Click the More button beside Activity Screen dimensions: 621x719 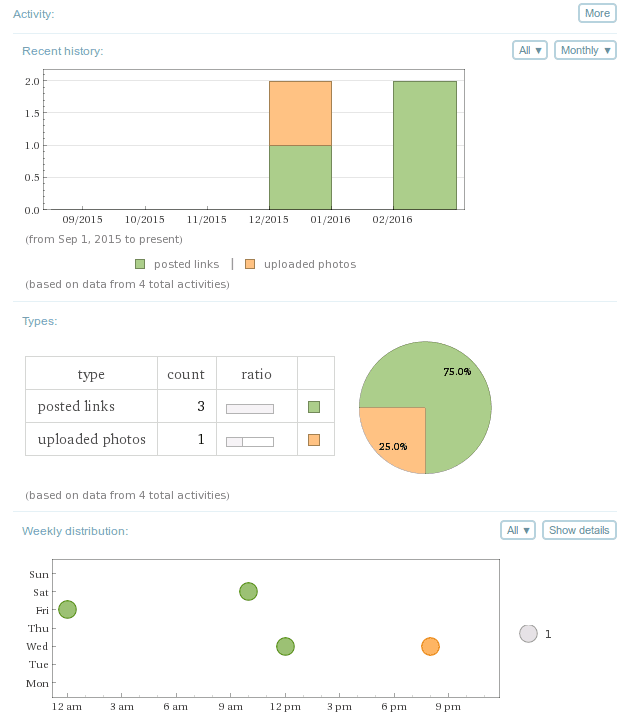(x=597, y=13)
